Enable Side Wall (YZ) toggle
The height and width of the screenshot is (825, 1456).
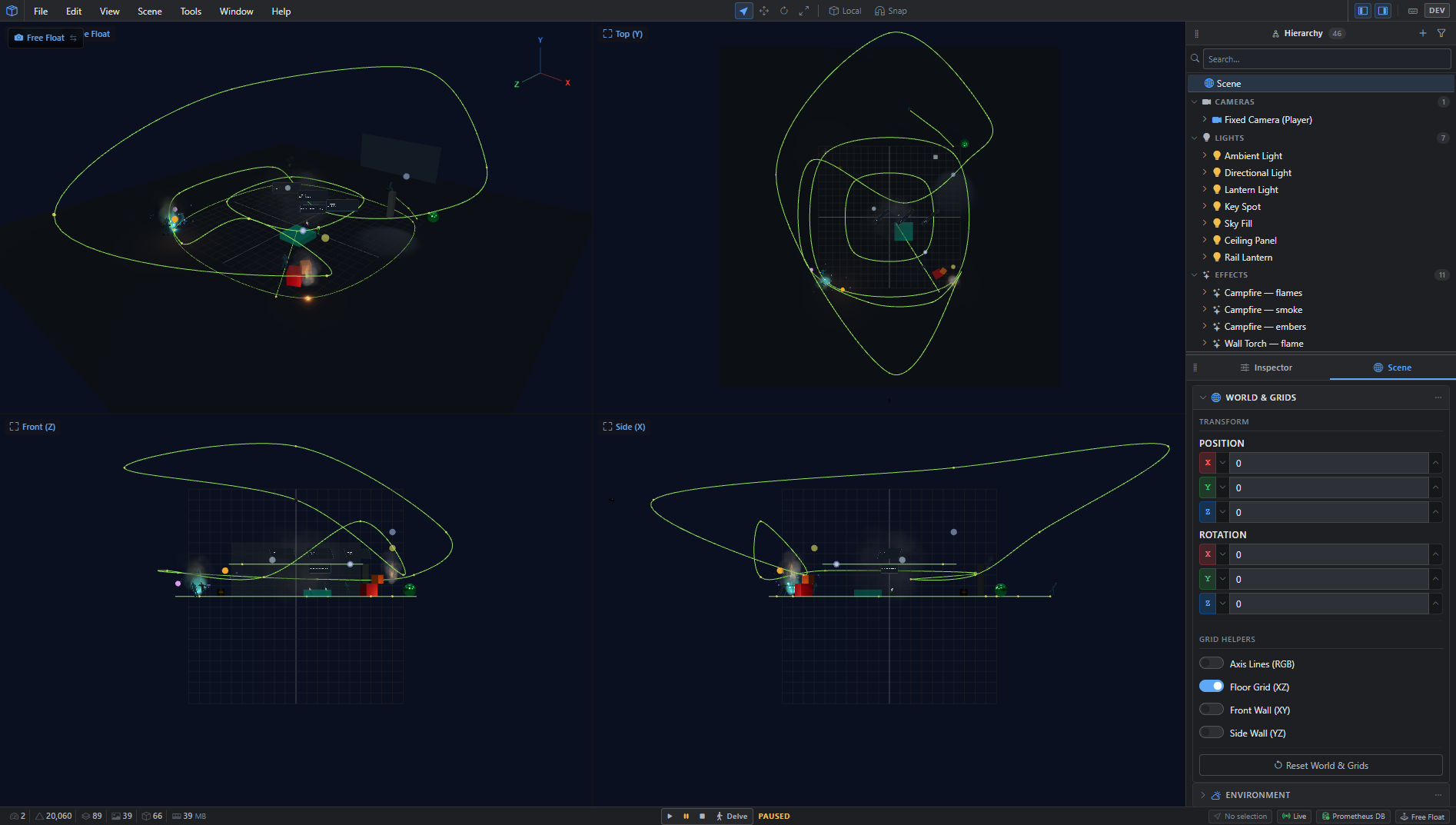(x=1212, y=733)
